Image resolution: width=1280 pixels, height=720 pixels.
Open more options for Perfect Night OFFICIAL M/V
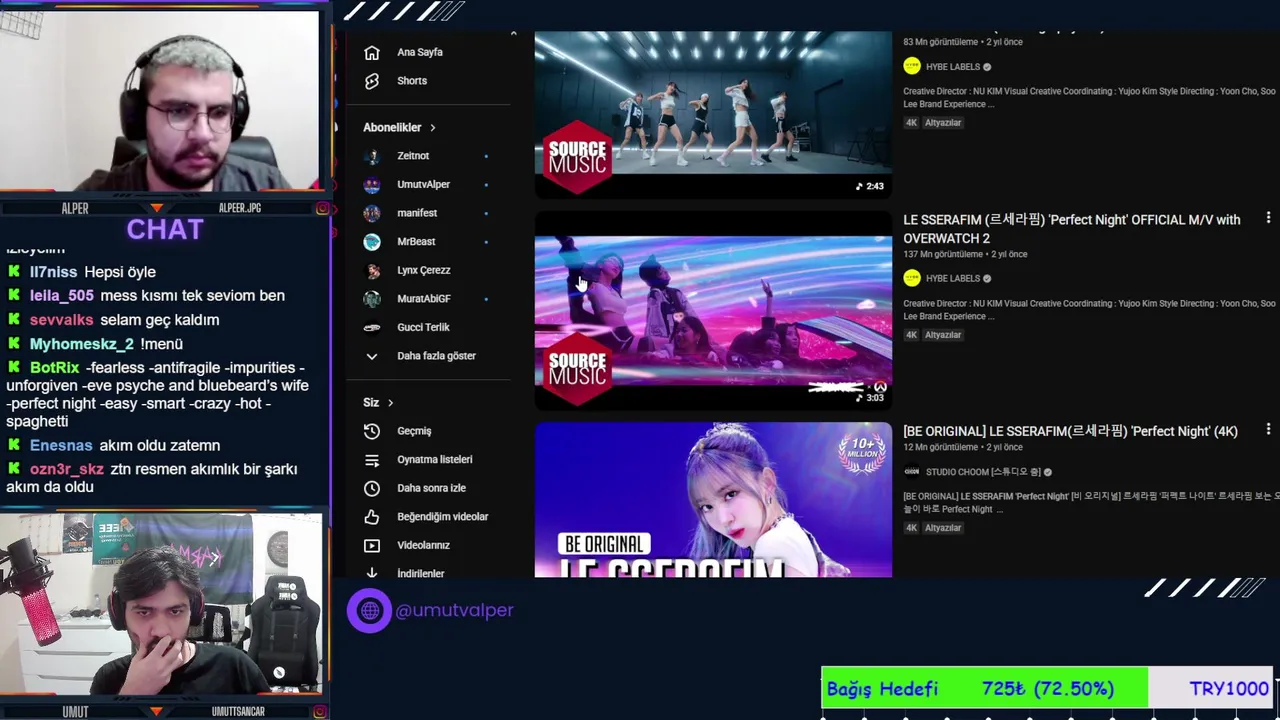1268,218
